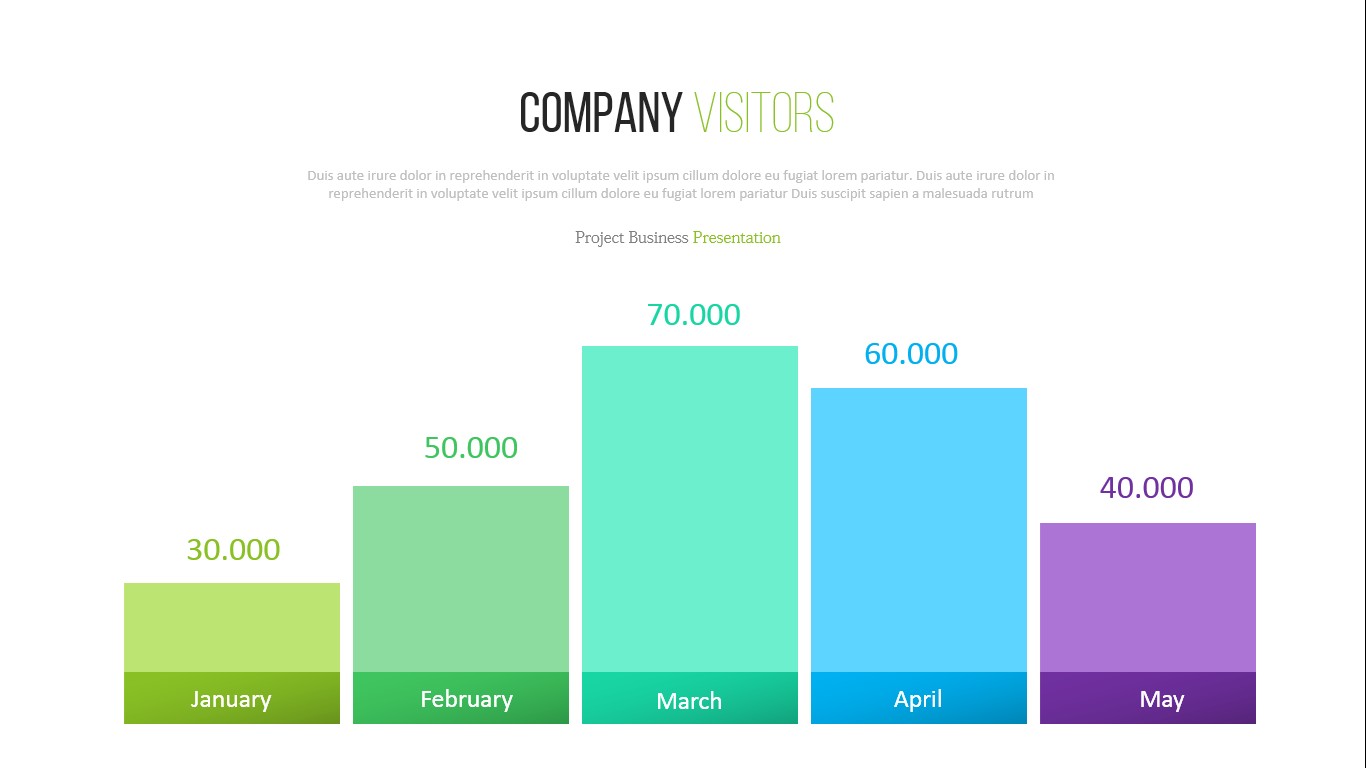Screen dimensions: 1366x768
Task: Select the April month label
Action: pos(918,699)
